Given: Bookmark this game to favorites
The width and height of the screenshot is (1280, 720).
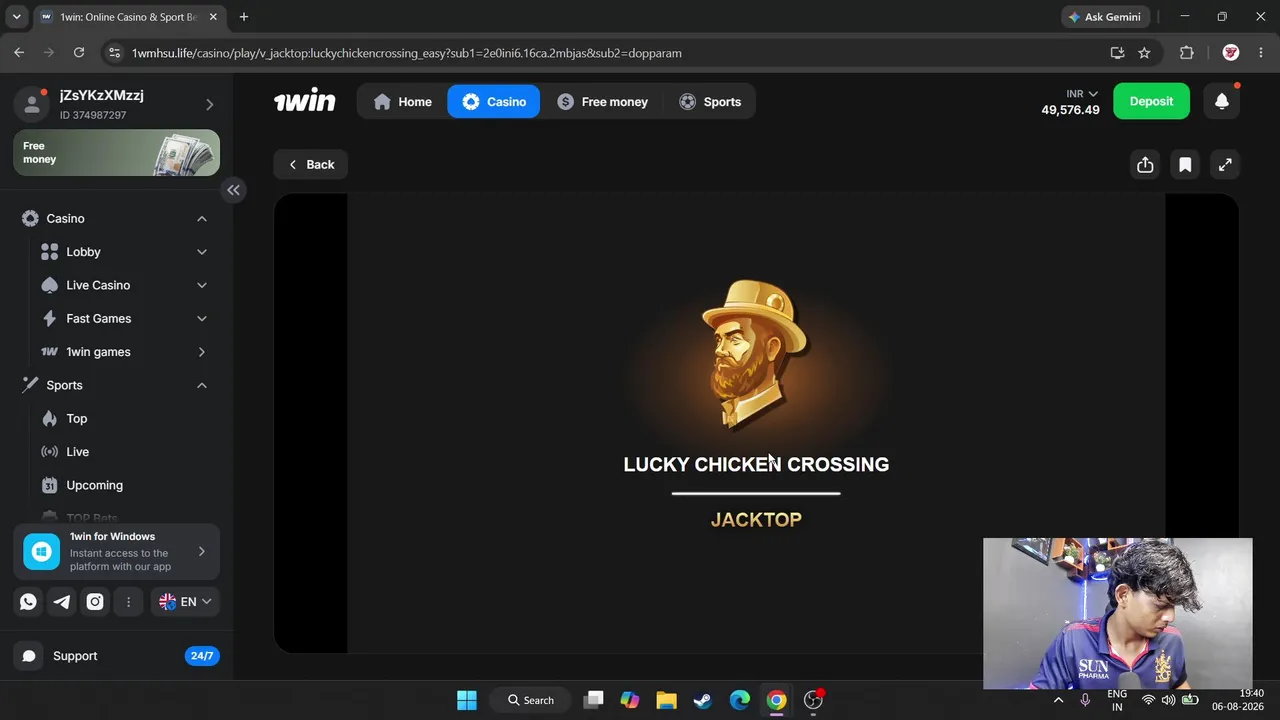Looking at the screenshot, I should click(x=1185, y=165).
